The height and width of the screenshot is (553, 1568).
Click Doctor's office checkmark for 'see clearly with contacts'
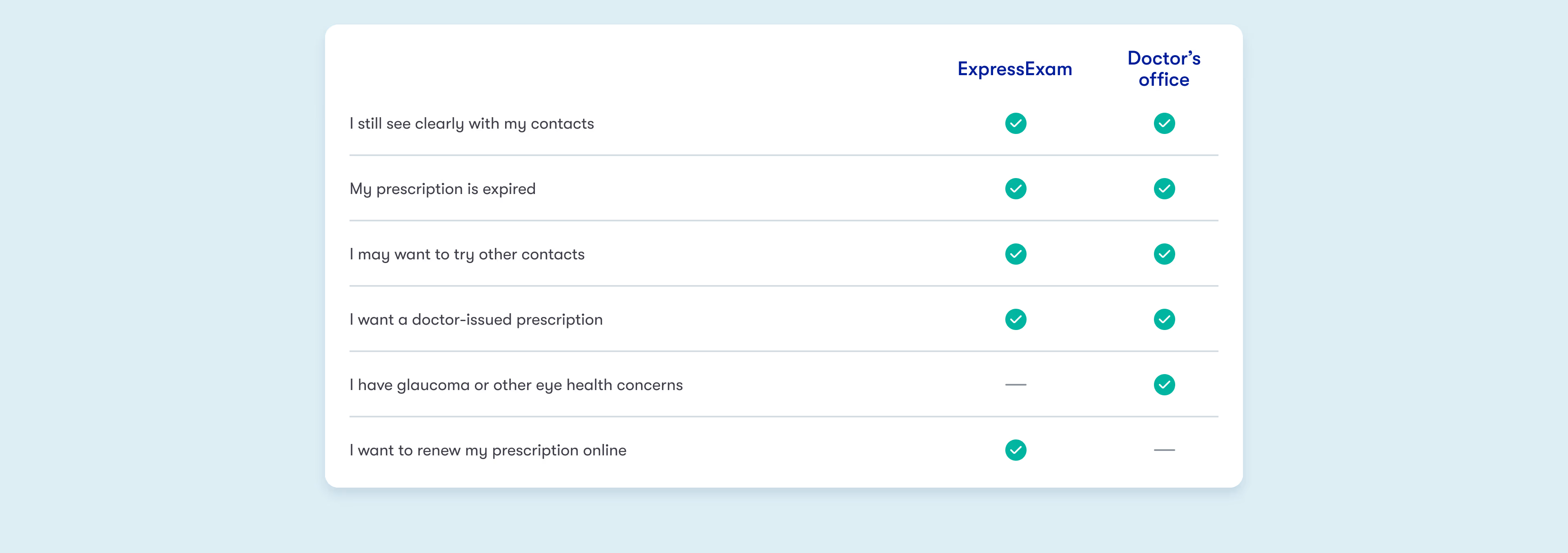(x=1164, y=124)
